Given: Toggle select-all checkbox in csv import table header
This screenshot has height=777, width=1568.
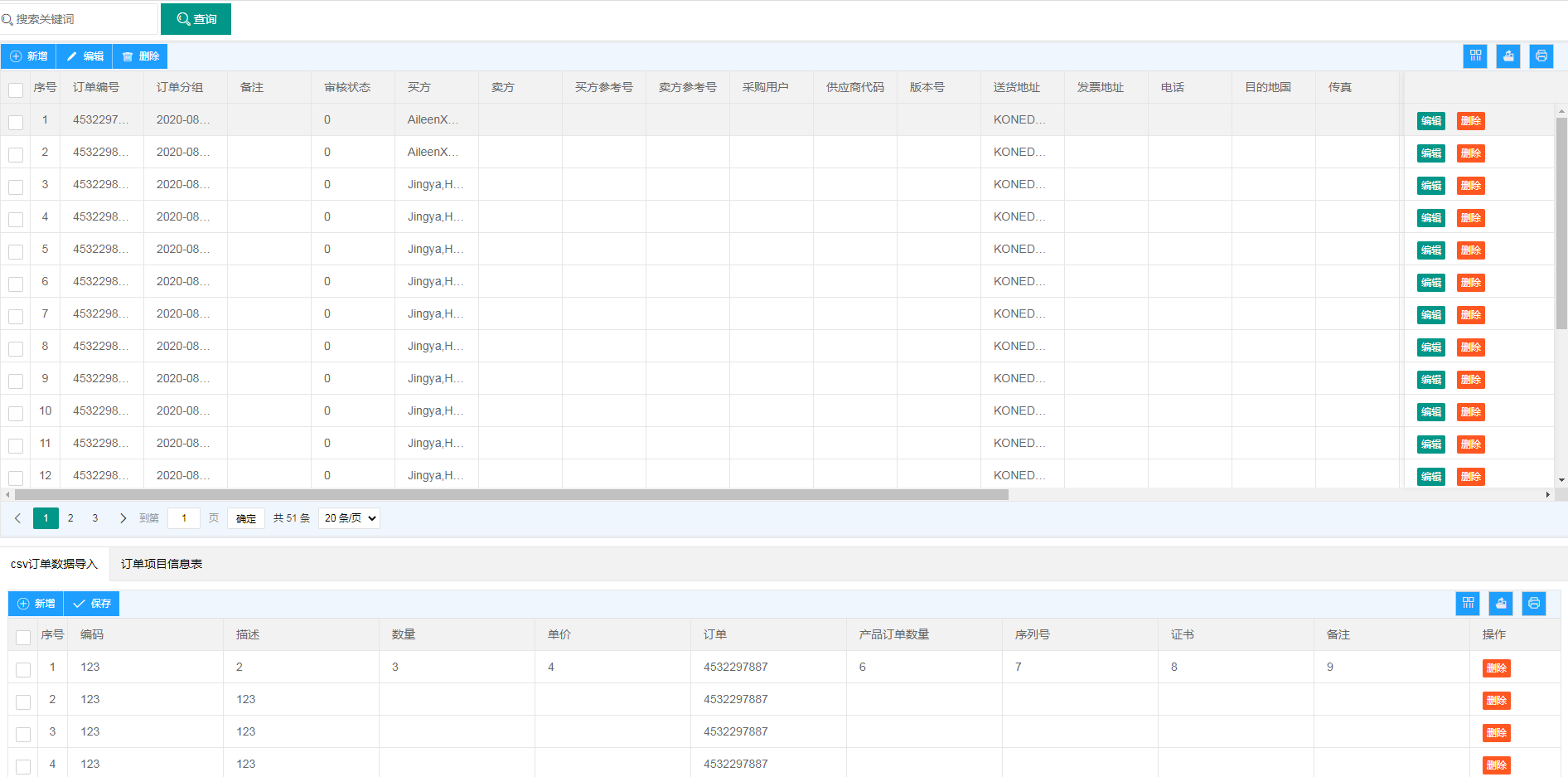Looking at the screenshot, I should pos(23,637).
